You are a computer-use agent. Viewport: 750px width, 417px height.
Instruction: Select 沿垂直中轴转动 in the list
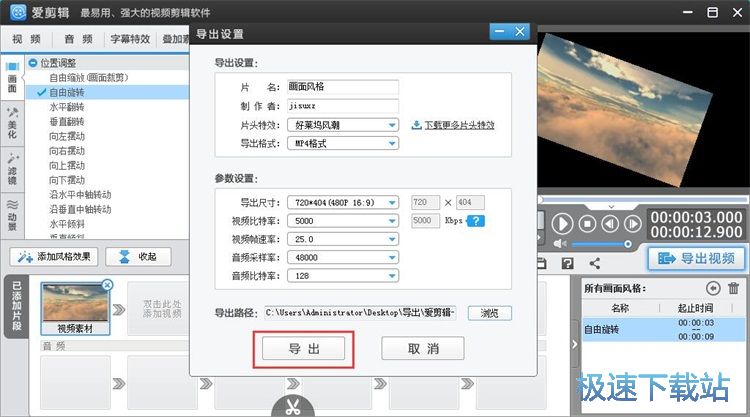[80, 209]
